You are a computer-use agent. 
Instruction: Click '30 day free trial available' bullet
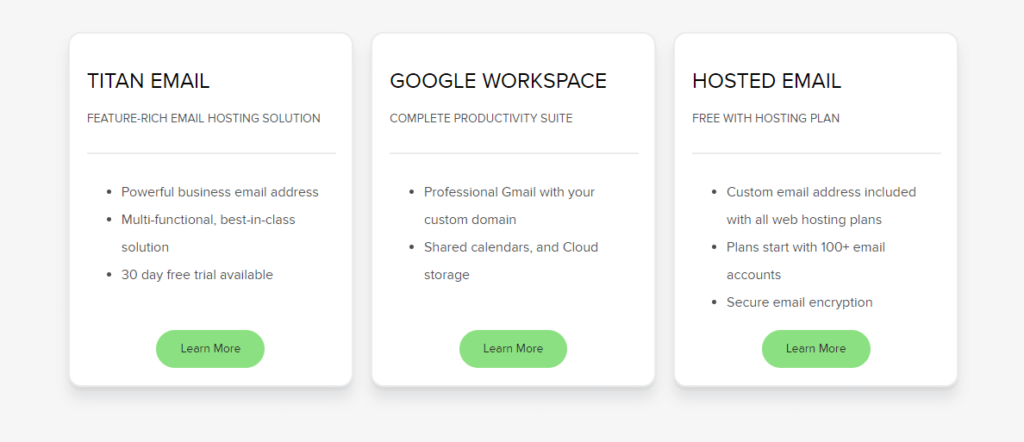click(197, 275)
